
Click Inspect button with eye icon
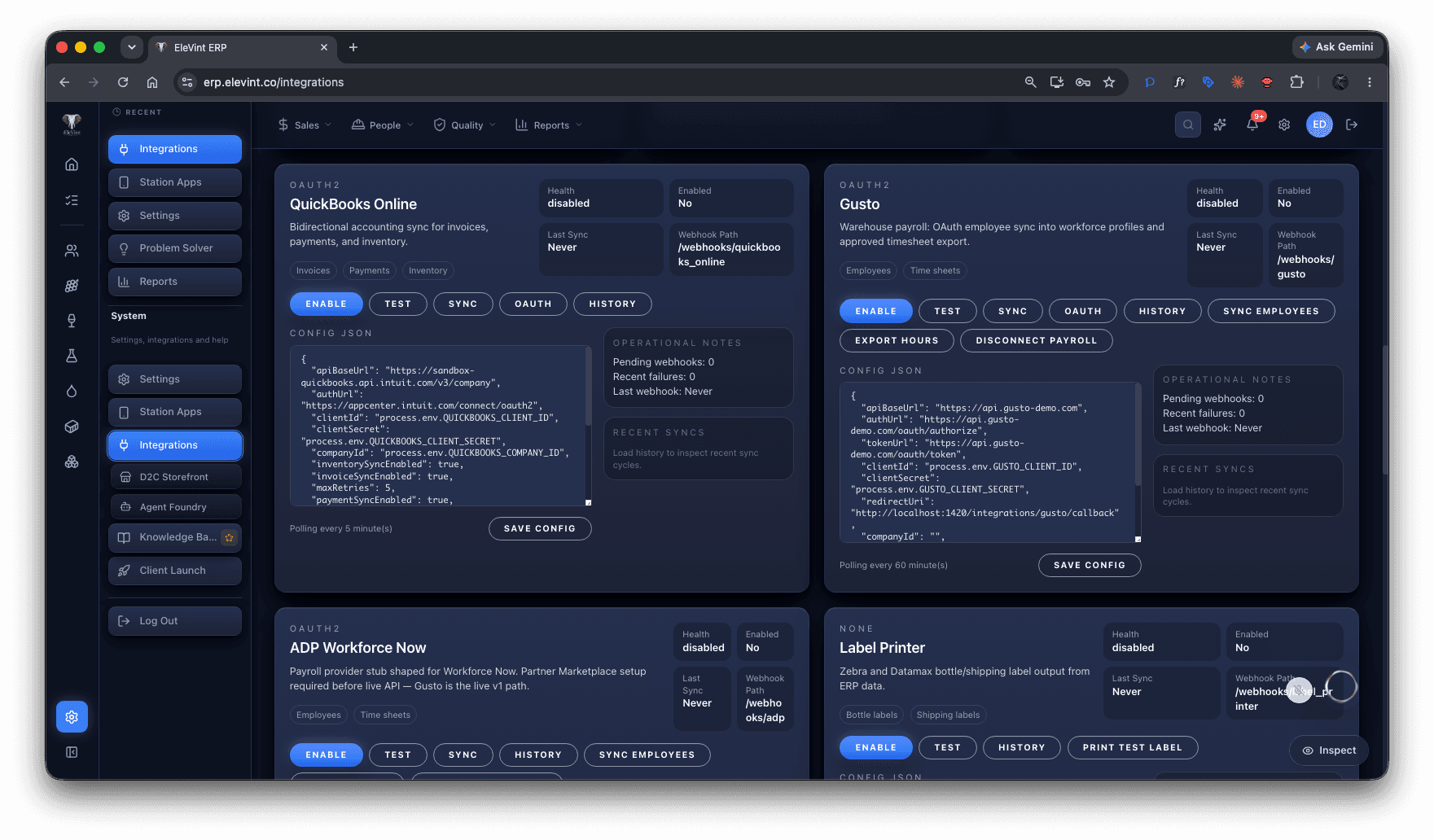1329,750
